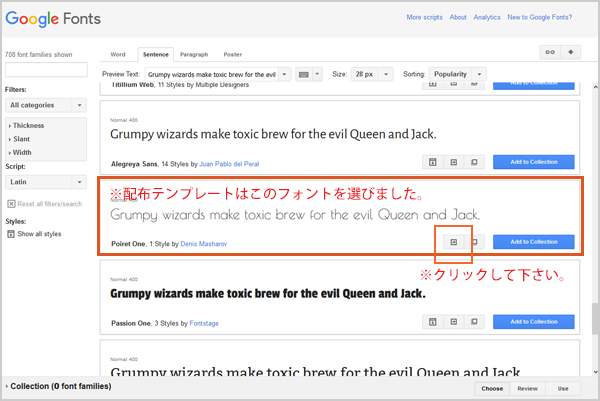Image resolution: width=600 pixels, height=401 pixels.
Task: Pop-out icon for Passion One
Action: pos(474,322)
